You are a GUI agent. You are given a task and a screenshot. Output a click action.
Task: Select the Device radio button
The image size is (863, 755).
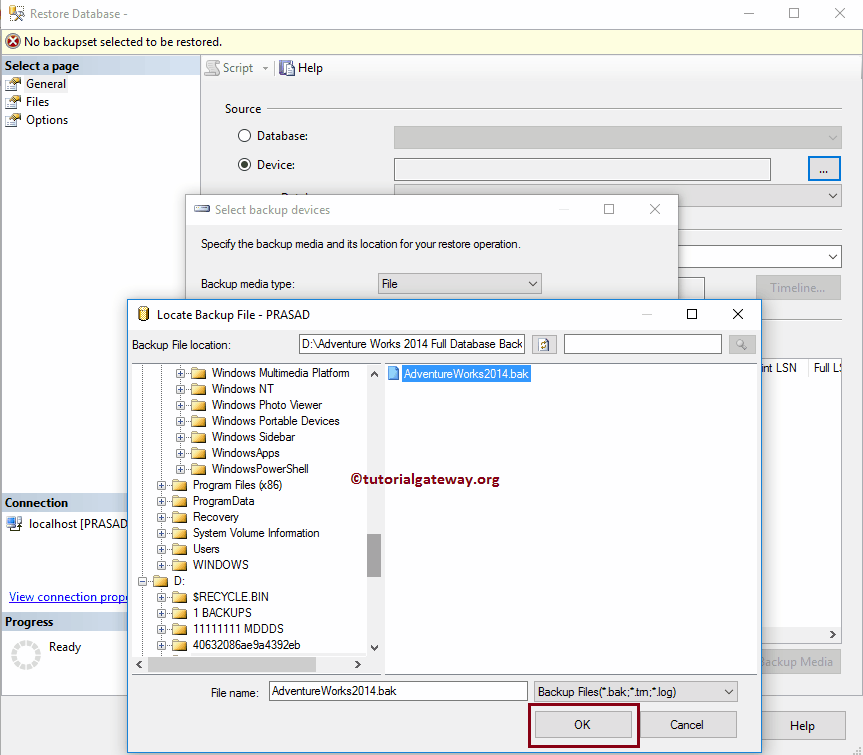click(x=244, y=164)
